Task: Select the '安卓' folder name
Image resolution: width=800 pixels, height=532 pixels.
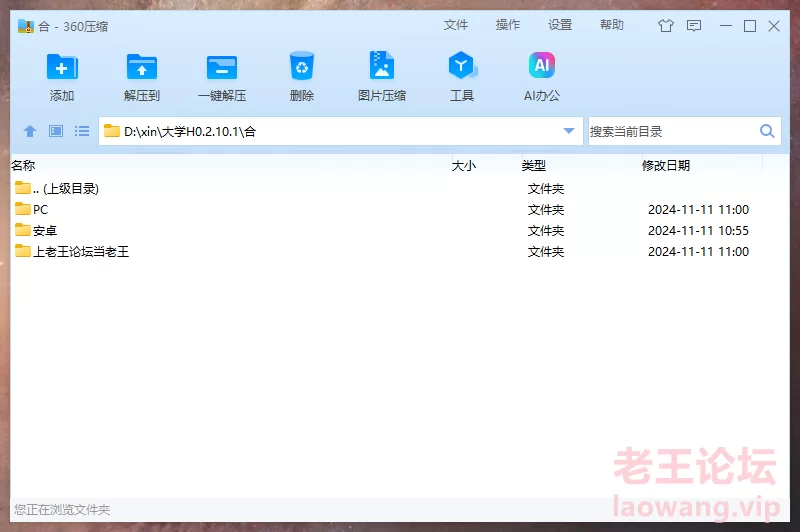Action: pos(45,231)
